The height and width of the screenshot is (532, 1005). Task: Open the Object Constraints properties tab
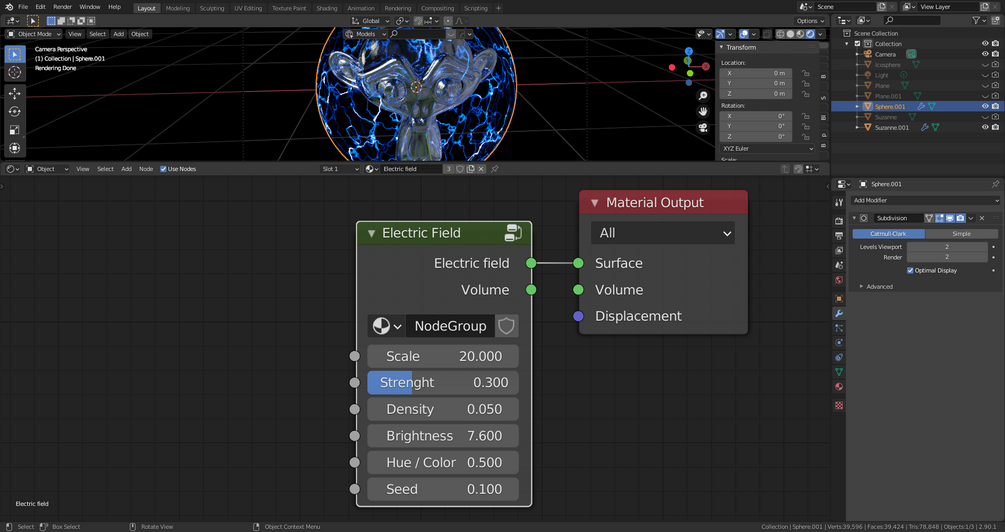[839, 358]
